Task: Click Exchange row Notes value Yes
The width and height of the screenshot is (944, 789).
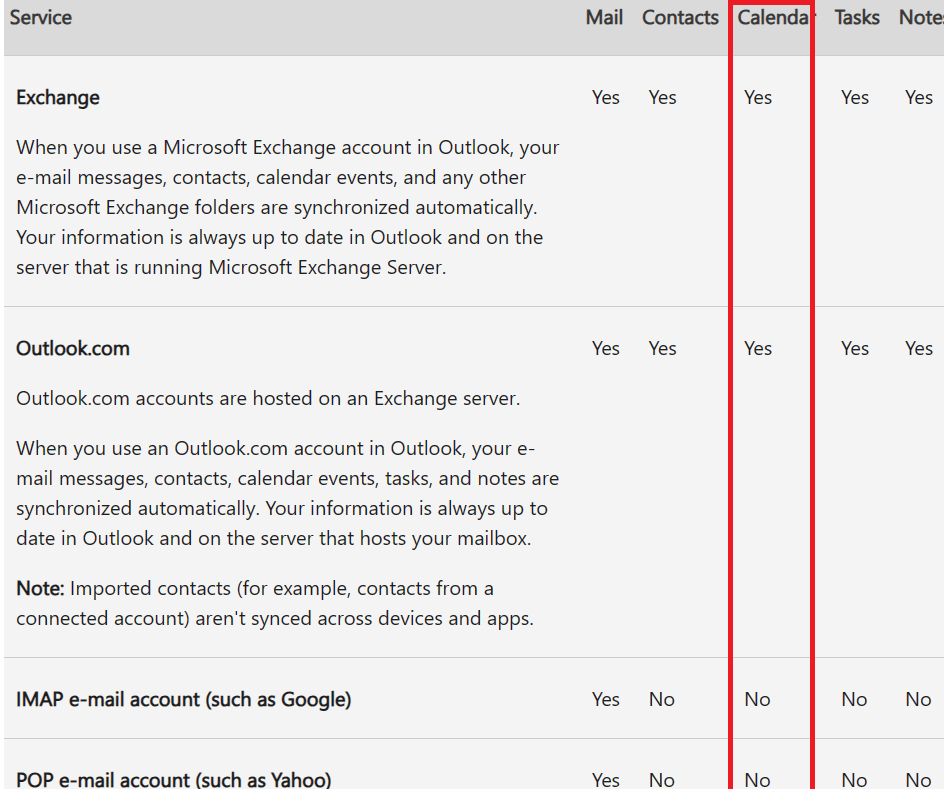Action: (919, 97)
